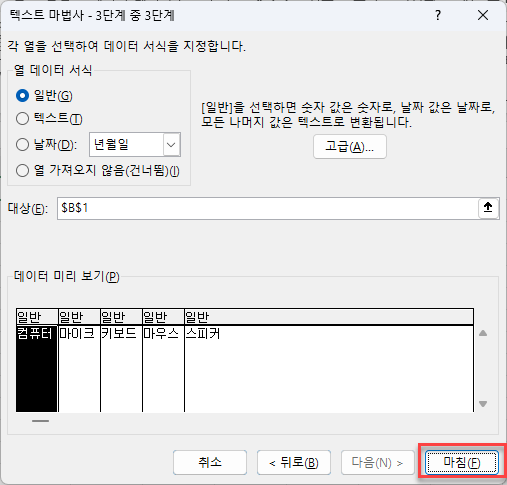The height and width of the screenshot is (485, 507).
Task: Click the 취소 button
Action: (210, 462)
